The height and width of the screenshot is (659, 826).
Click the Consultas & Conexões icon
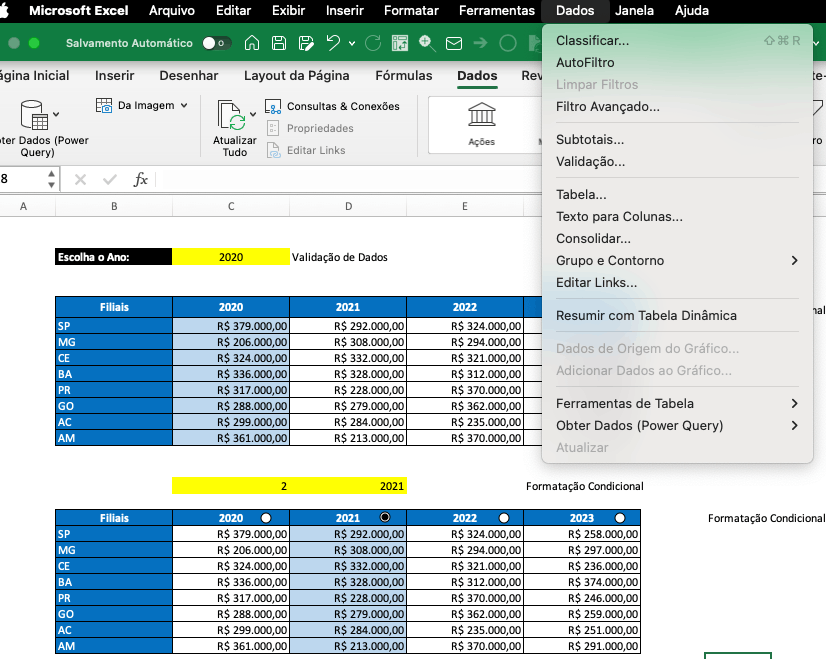[273, 106]
